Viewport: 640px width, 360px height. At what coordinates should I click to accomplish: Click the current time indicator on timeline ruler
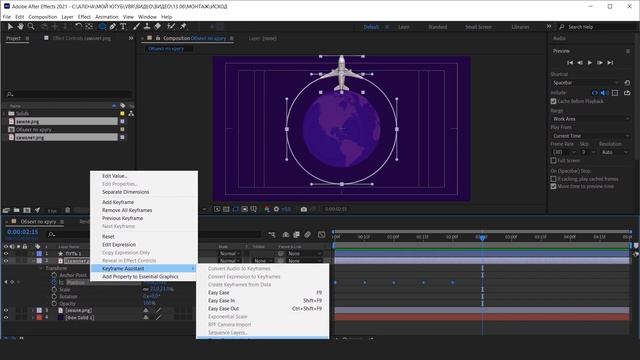[x=482, y=237]
